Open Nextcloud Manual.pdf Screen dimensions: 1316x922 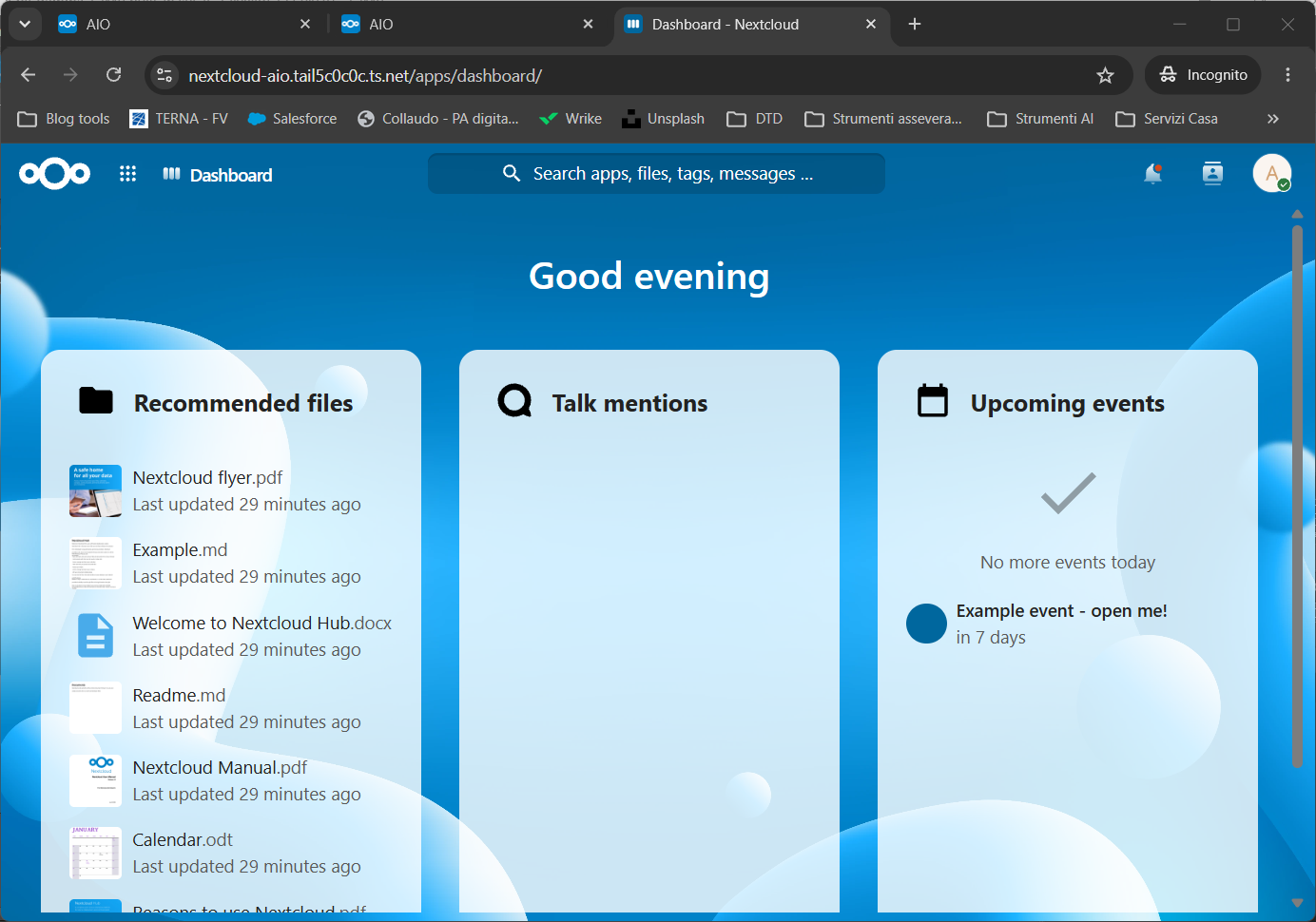tap(231, 780)
